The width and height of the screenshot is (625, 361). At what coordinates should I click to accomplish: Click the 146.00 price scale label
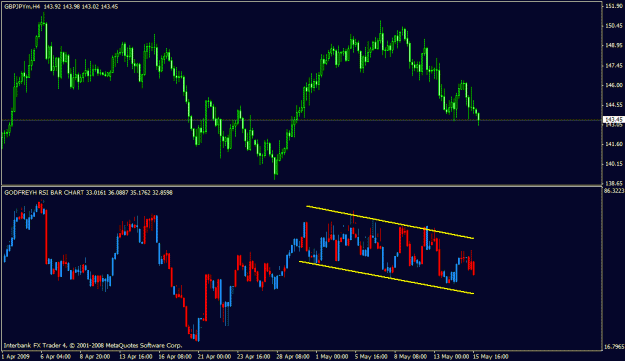[614, 85]
